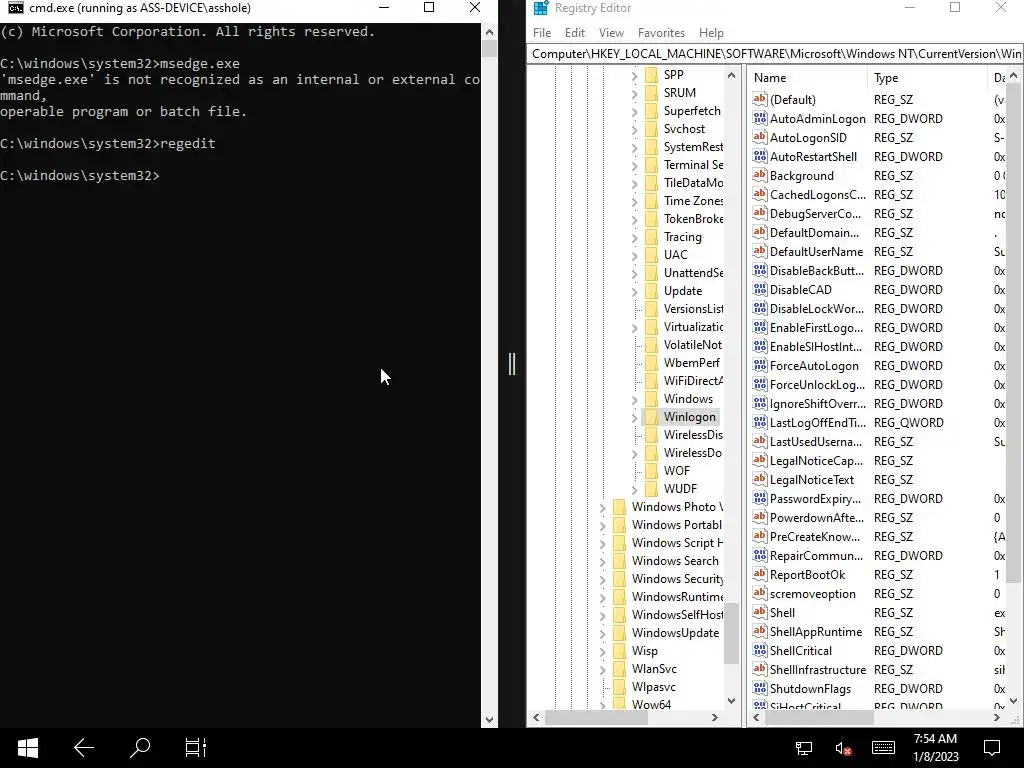
Task: Select the ShellAppRuntime value
Action: click(816, 632)
